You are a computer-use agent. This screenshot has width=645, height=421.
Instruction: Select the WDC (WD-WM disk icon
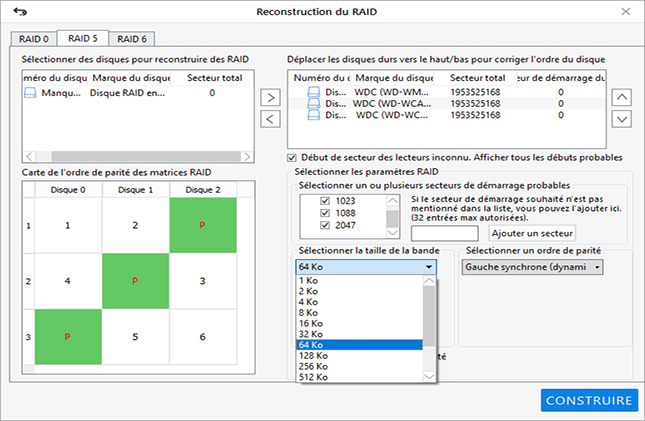(x=314, y=91)
